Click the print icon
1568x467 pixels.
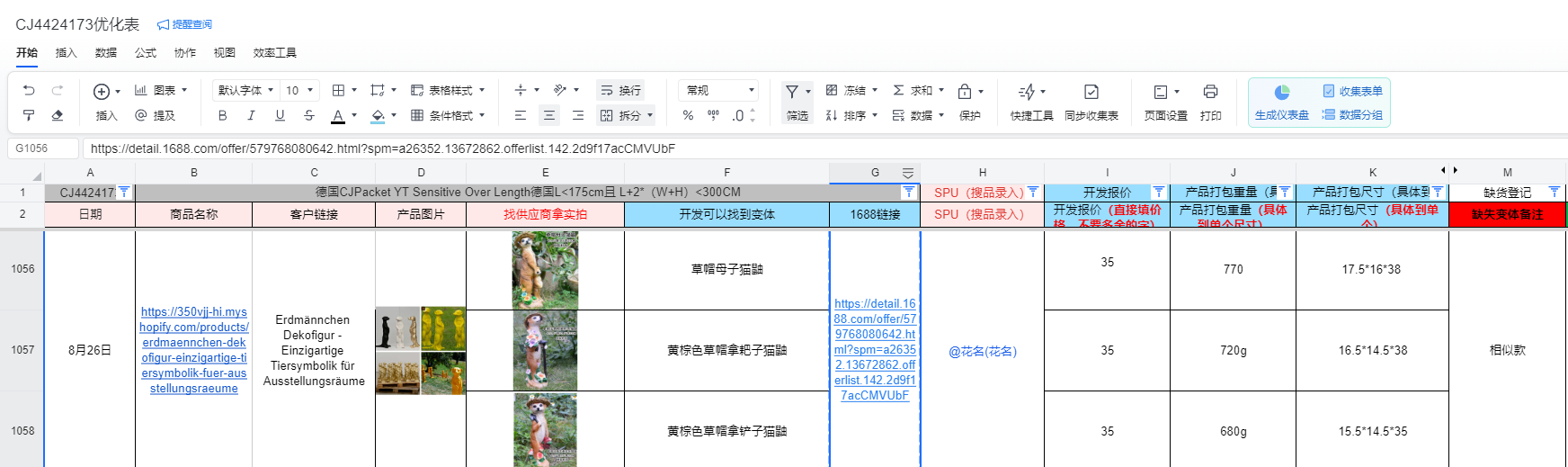point(1210,92)
